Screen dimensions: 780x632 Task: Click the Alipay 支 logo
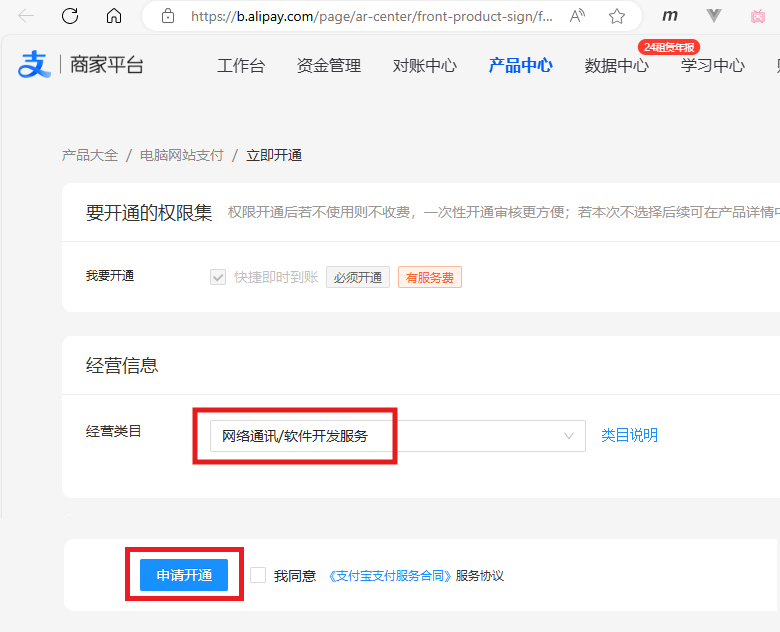[34, 64]
